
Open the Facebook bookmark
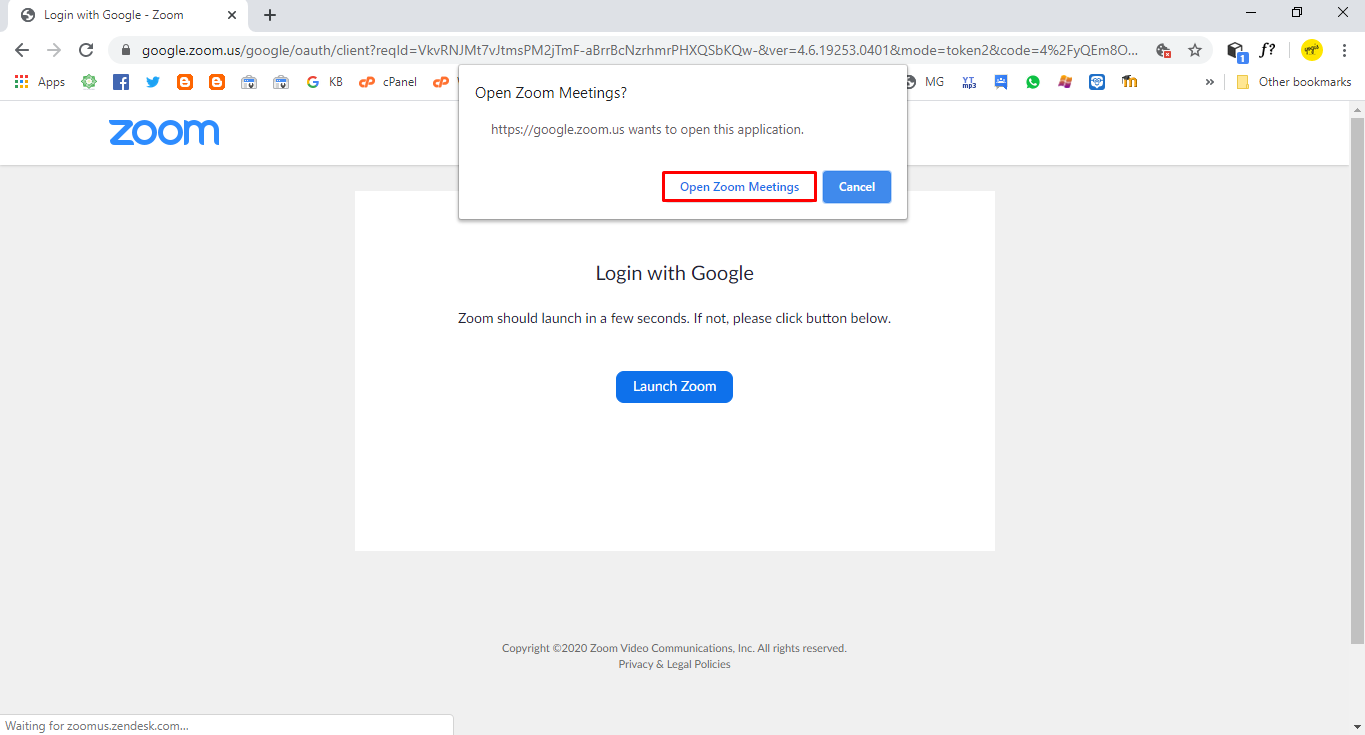click(121, 82)
